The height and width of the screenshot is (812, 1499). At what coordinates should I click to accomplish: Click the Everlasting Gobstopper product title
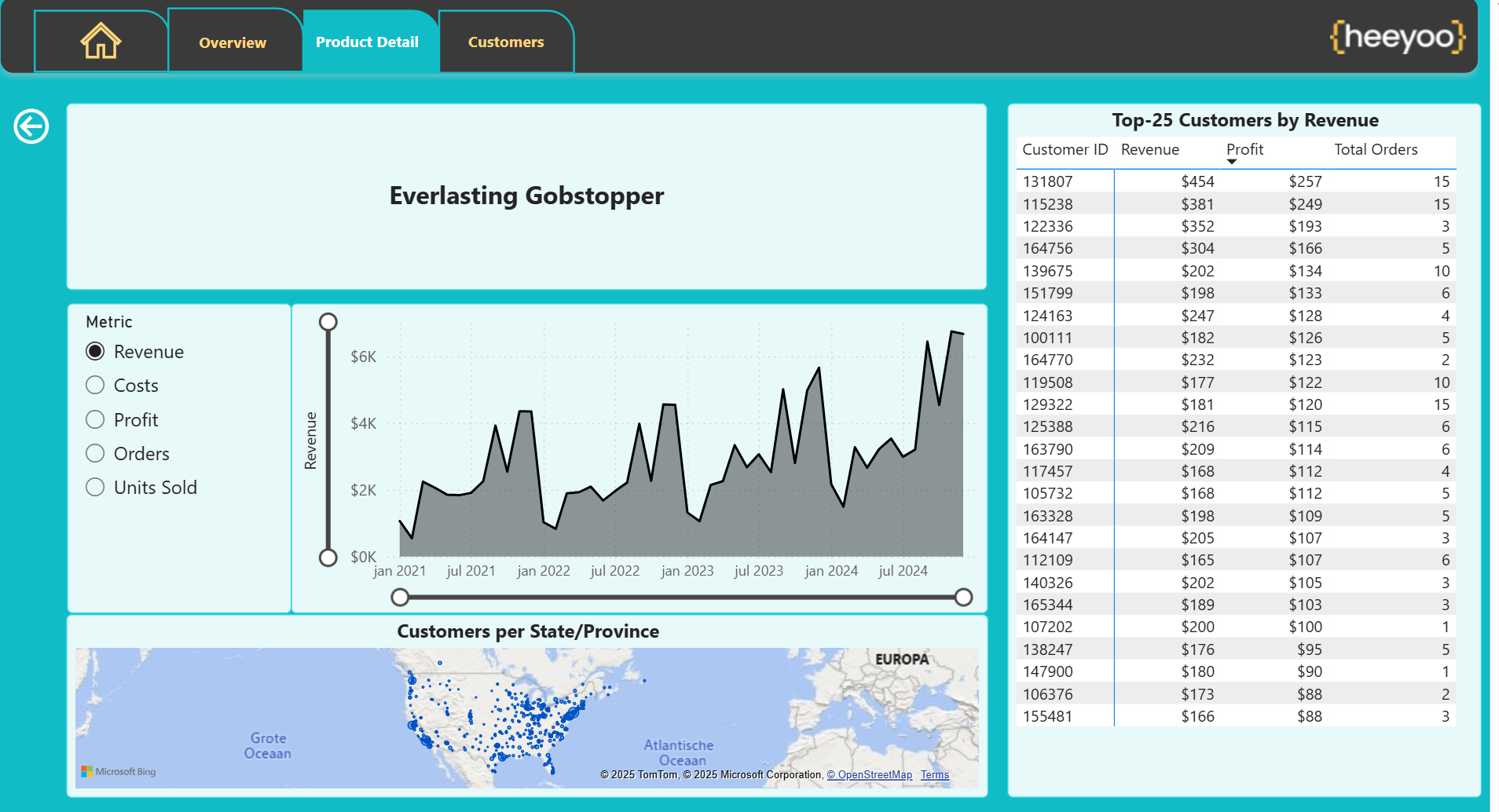(526, 196)
